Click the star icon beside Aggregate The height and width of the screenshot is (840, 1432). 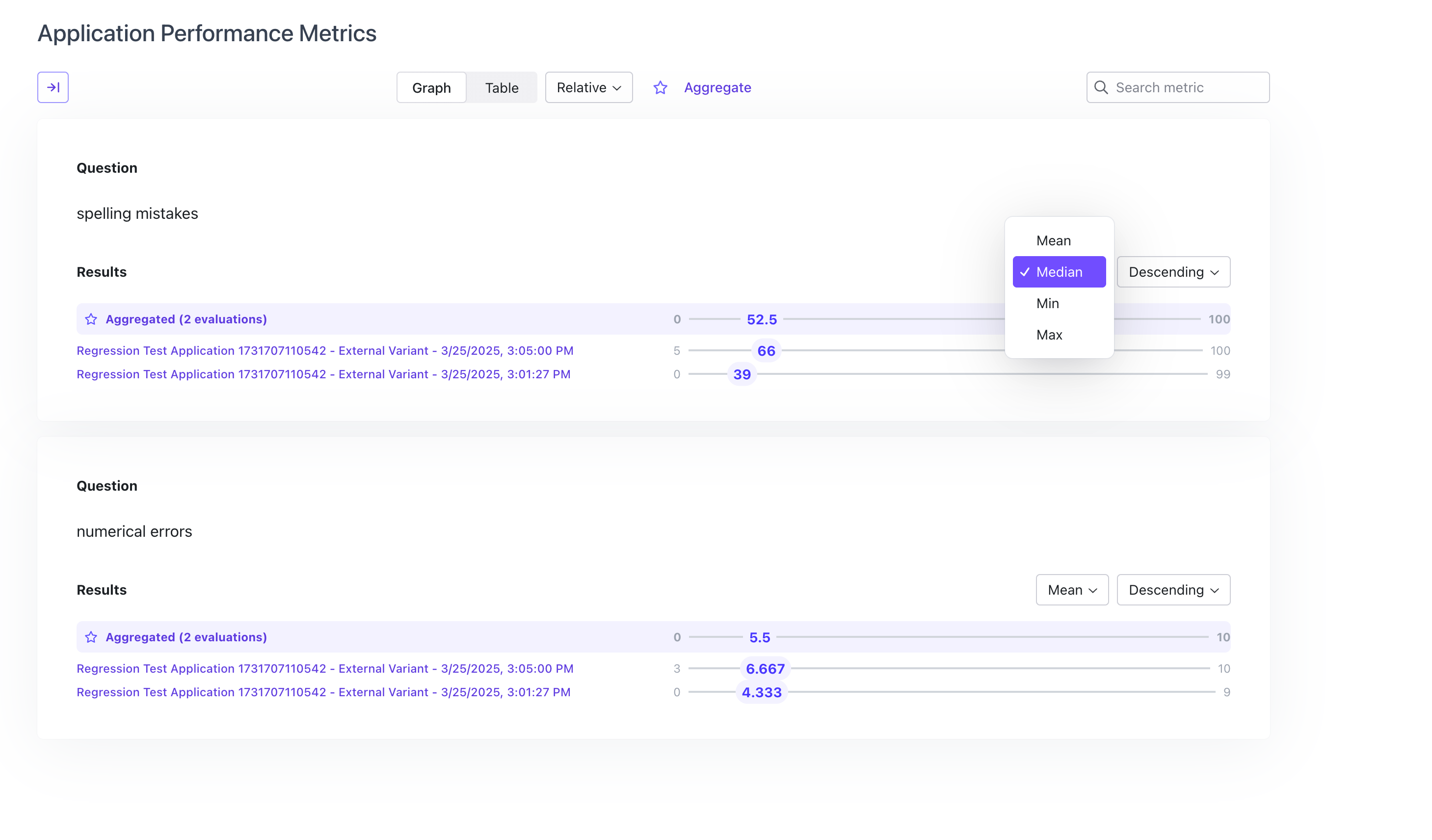(x=660, y=87)
